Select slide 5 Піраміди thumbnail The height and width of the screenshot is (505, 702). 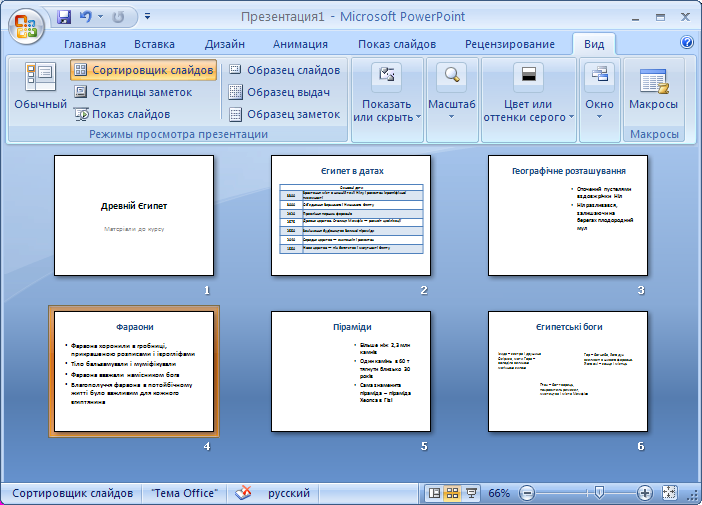(x=351, y=372)
